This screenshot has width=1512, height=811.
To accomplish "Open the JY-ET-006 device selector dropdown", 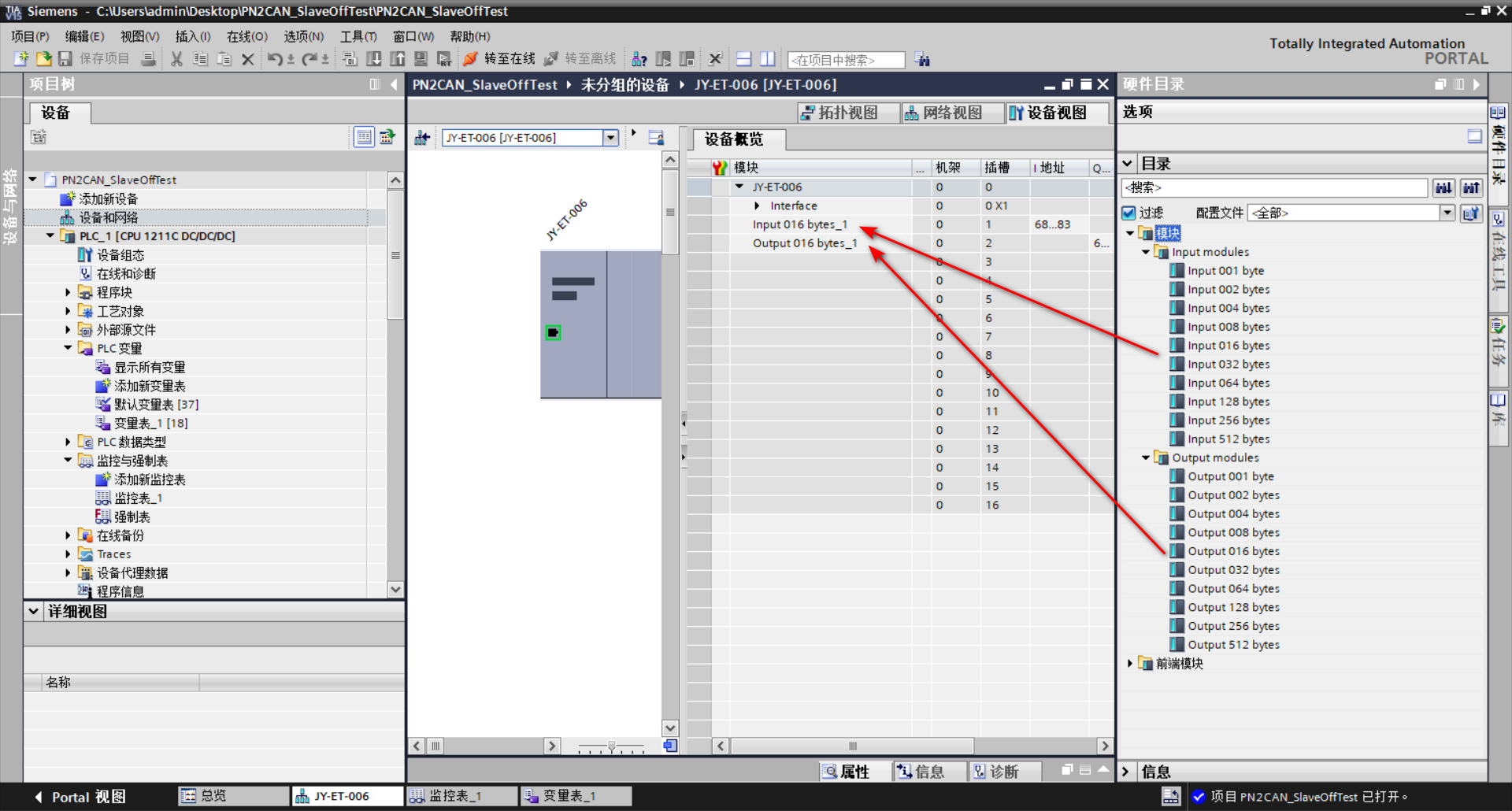I will (610, 138).
